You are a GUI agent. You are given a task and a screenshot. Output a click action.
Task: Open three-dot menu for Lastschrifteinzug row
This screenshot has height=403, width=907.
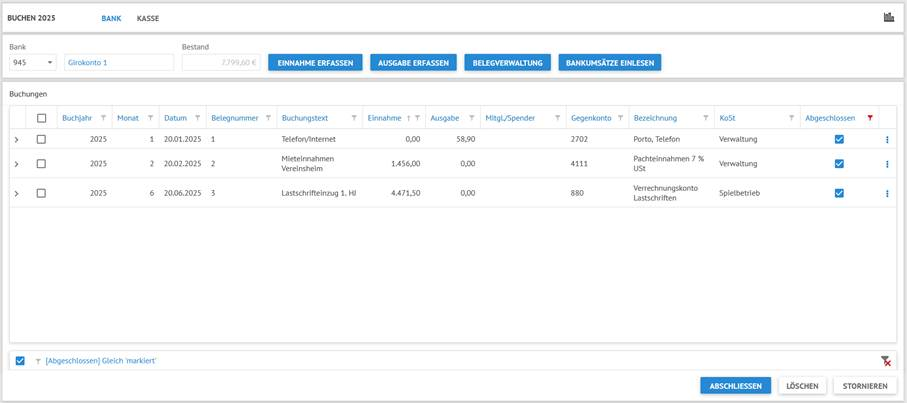tap(887, 193)
